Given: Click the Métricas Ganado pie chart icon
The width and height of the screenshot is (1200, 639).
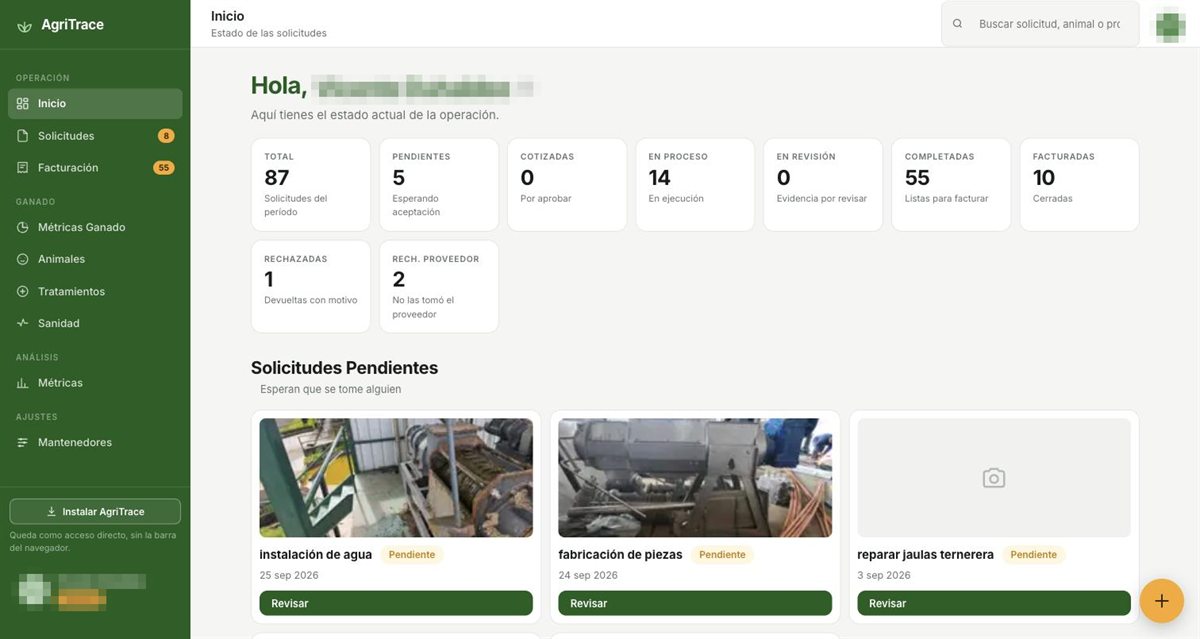Looking at the screenshot, I should coord(23,228).
